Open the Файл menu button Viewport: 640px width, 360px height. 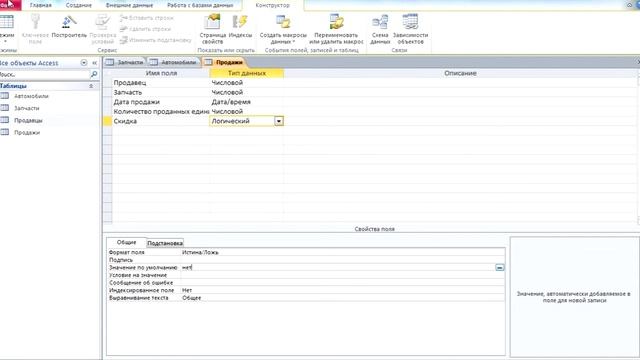click(10, 5)
